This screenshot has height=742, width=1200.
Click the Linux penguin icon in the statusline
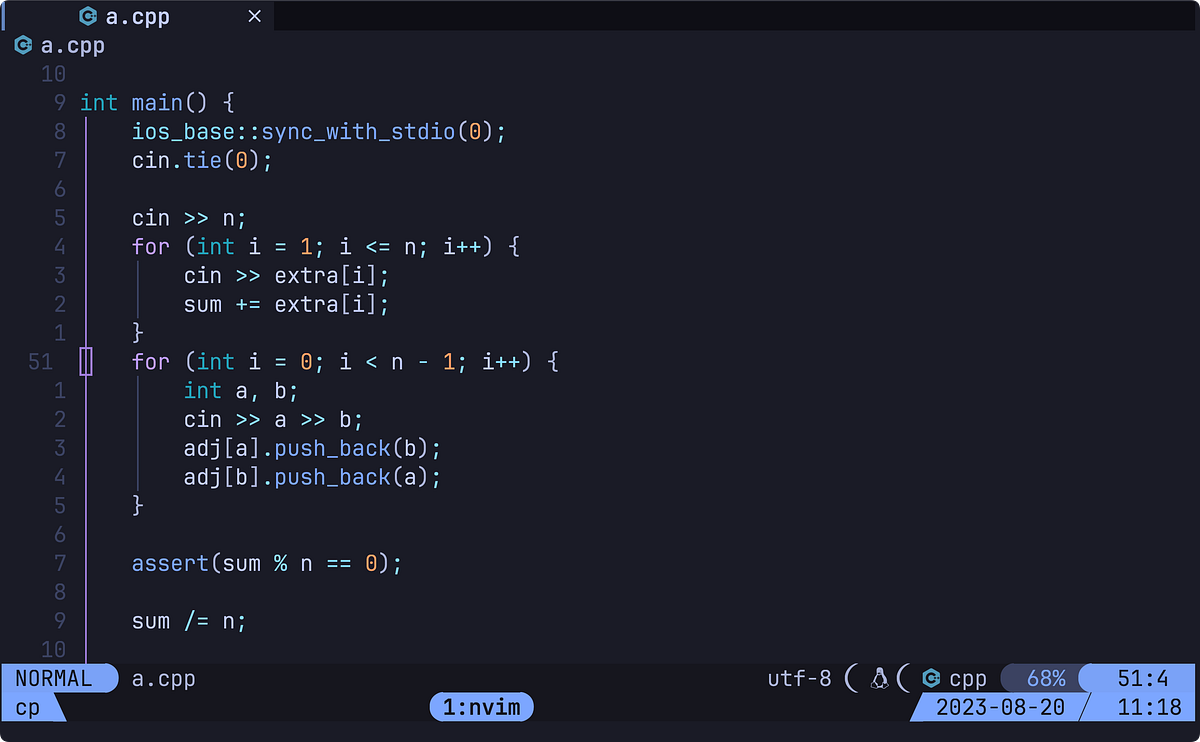coord(878,678)
